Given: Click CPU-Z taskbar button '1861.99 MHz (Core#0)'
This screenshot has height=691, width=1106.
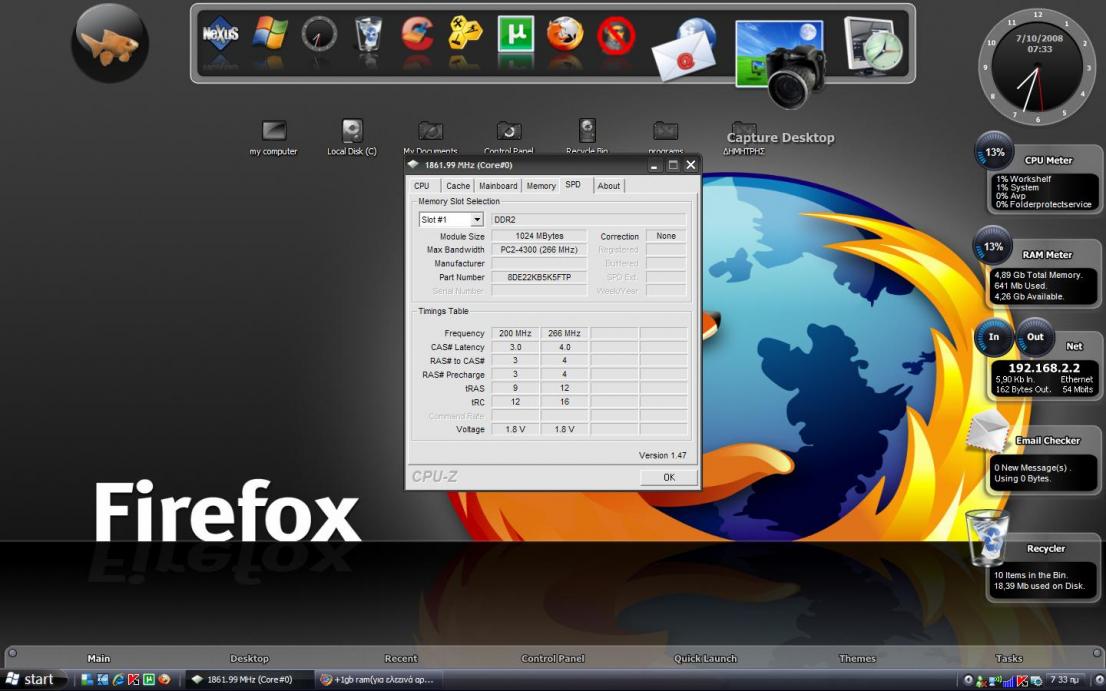Looking at the screenshot, I should click(249, 680).
